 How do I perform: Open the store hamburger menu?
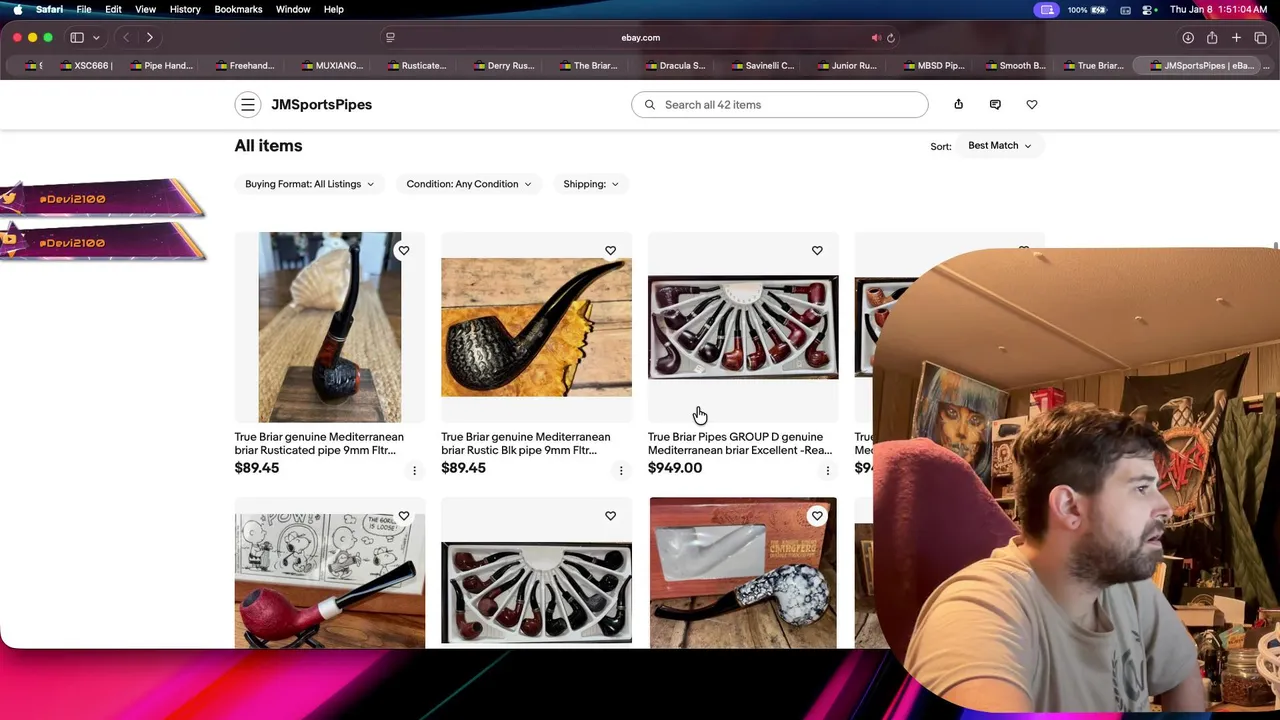[247, 105]
